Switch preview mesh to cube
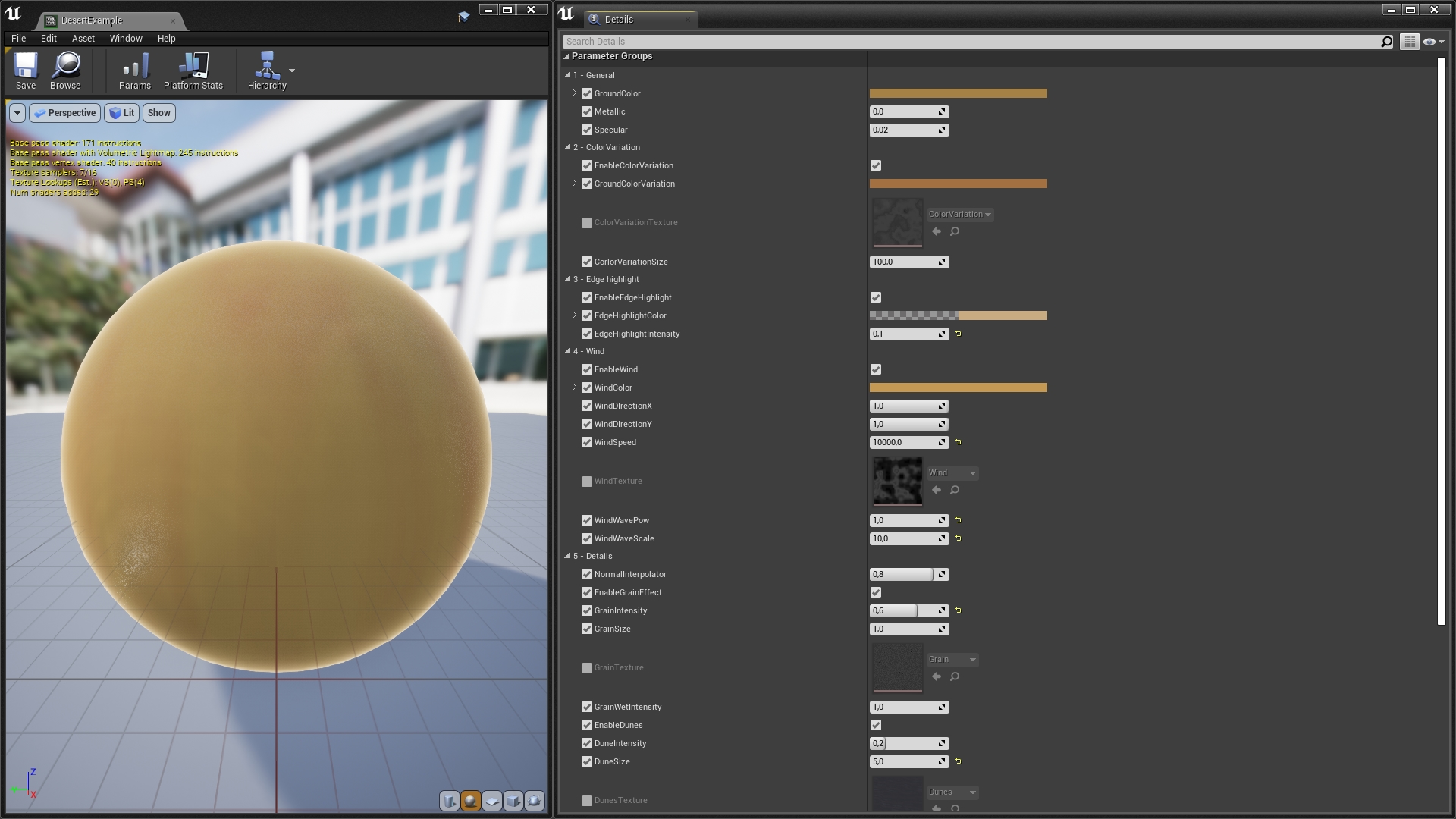This screenshot has height=819, width=1456. (x=513, y=801)
